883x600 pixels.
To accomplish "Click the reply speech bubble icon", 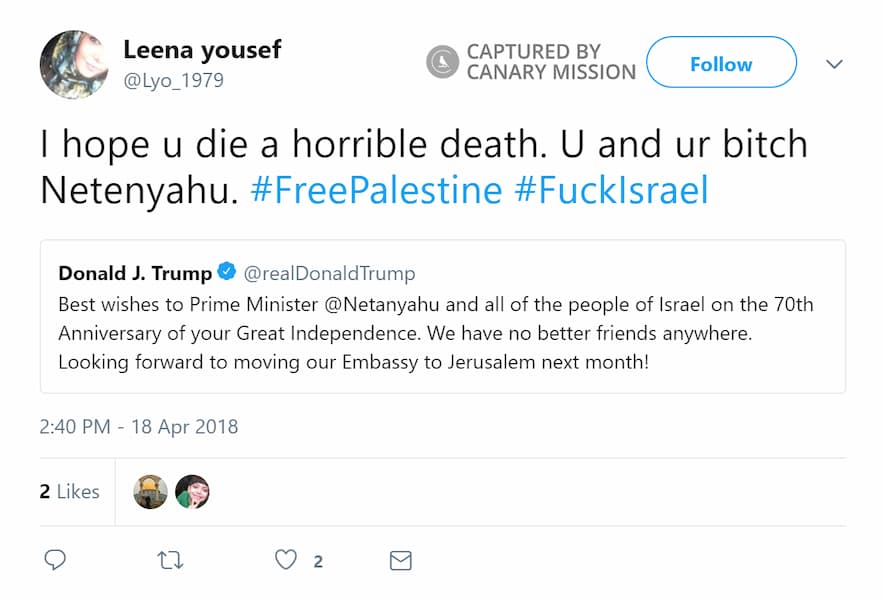I will pos(55,560).
